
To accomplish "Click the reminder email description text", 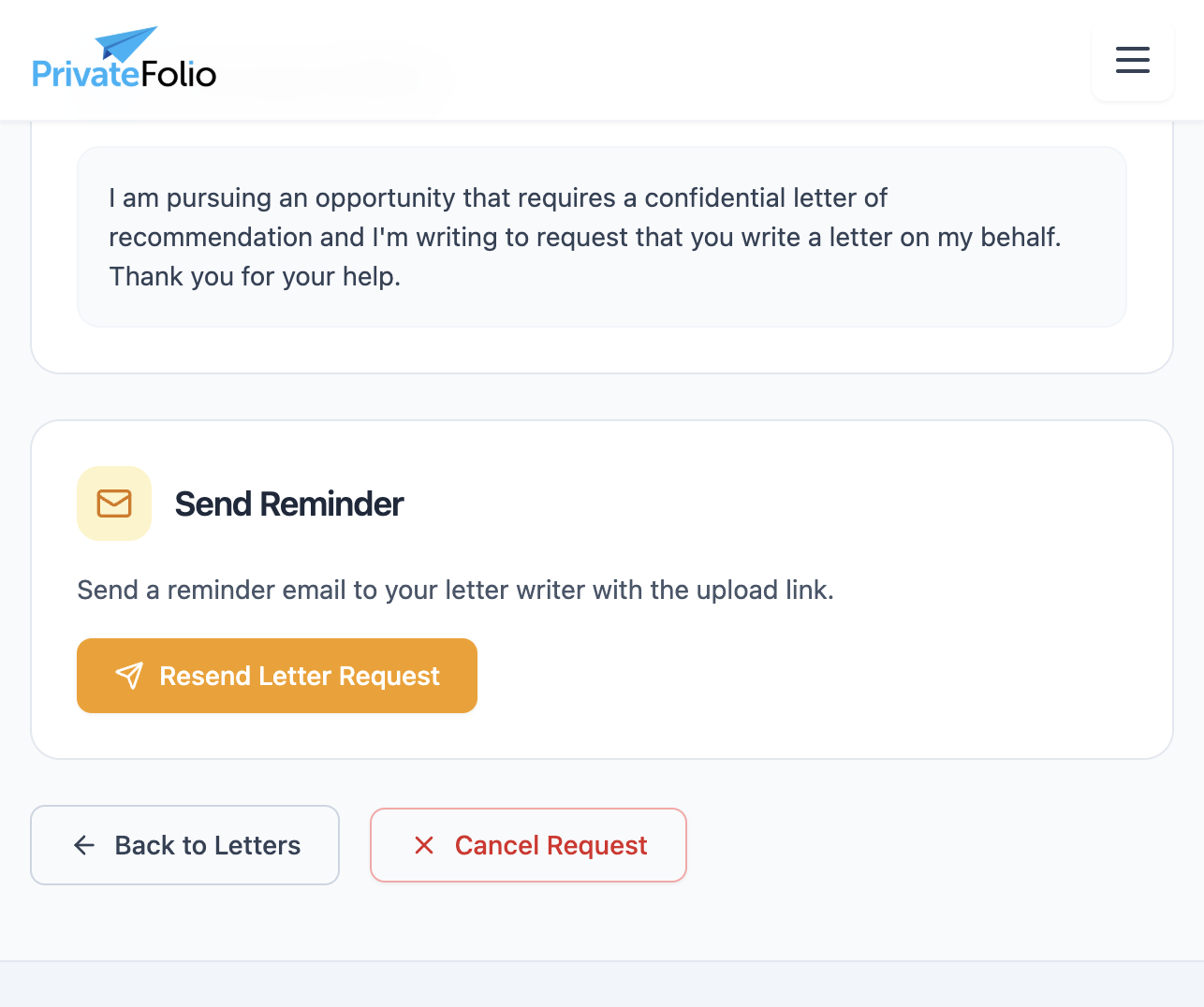I will click(455, 590).
